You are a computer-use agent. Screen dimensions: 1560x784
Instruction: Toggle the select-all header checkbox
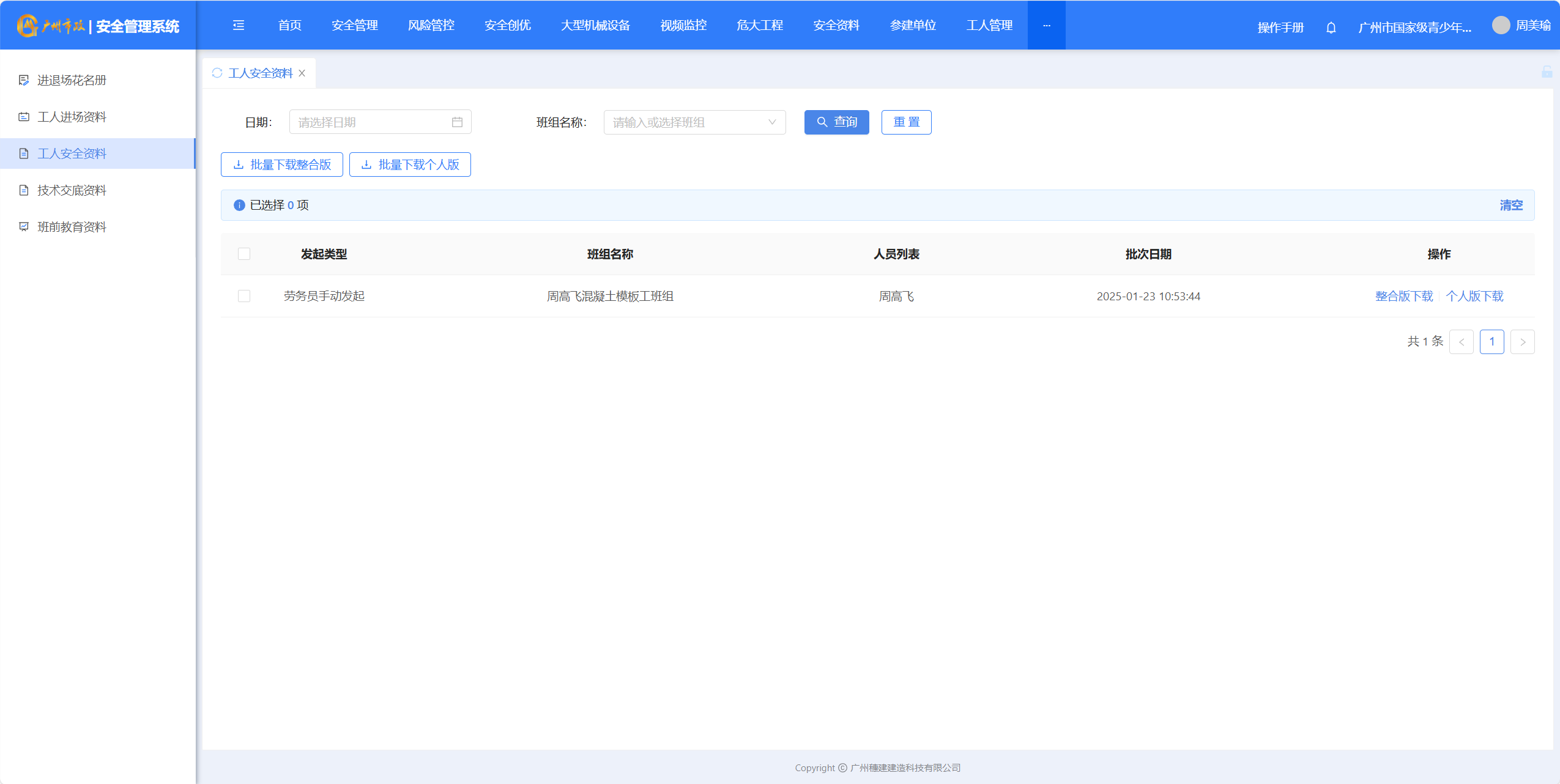coord(244,254)
